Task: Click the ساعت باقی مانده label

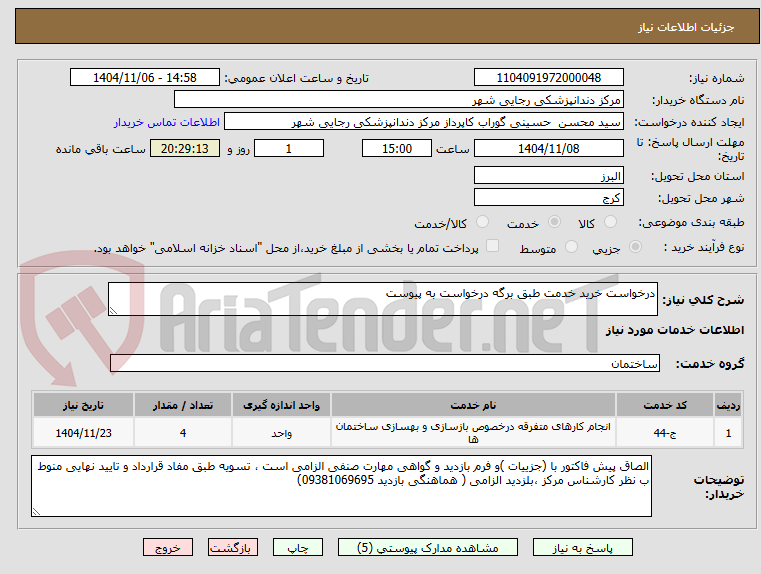Action: click(x=100, y=149)
